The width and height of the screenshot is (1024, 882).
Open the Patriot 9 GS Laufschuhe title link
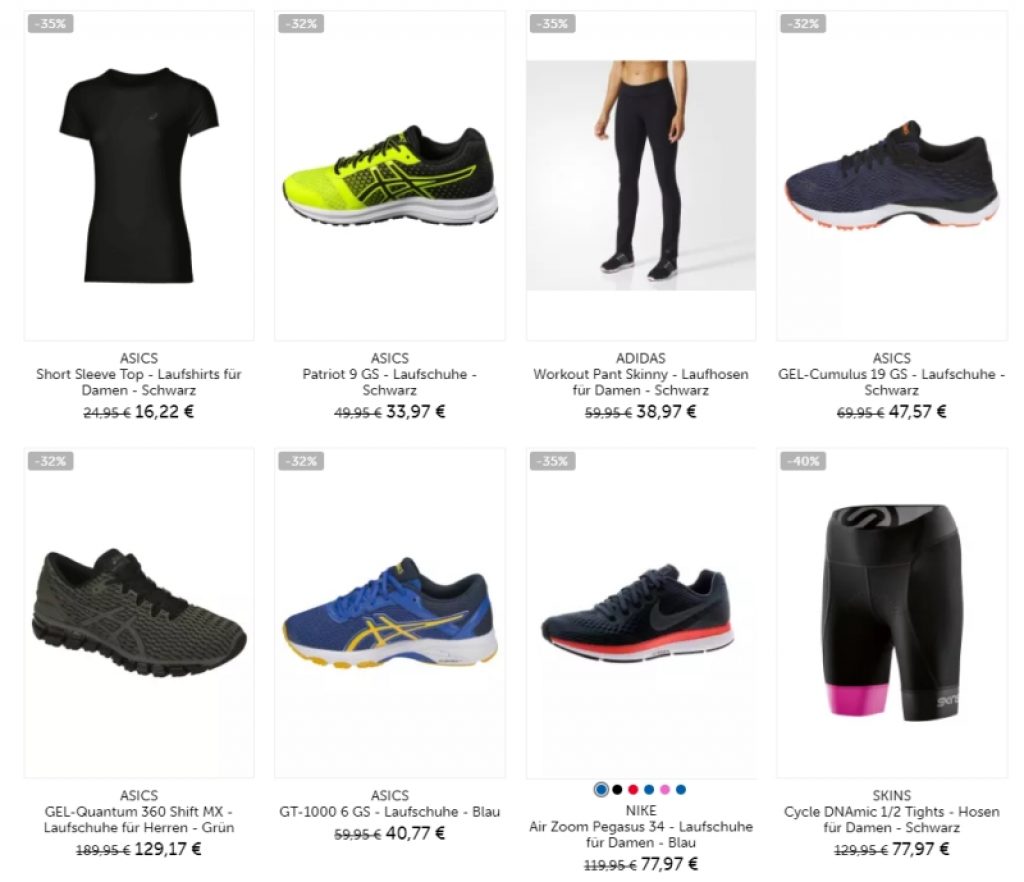390,382
